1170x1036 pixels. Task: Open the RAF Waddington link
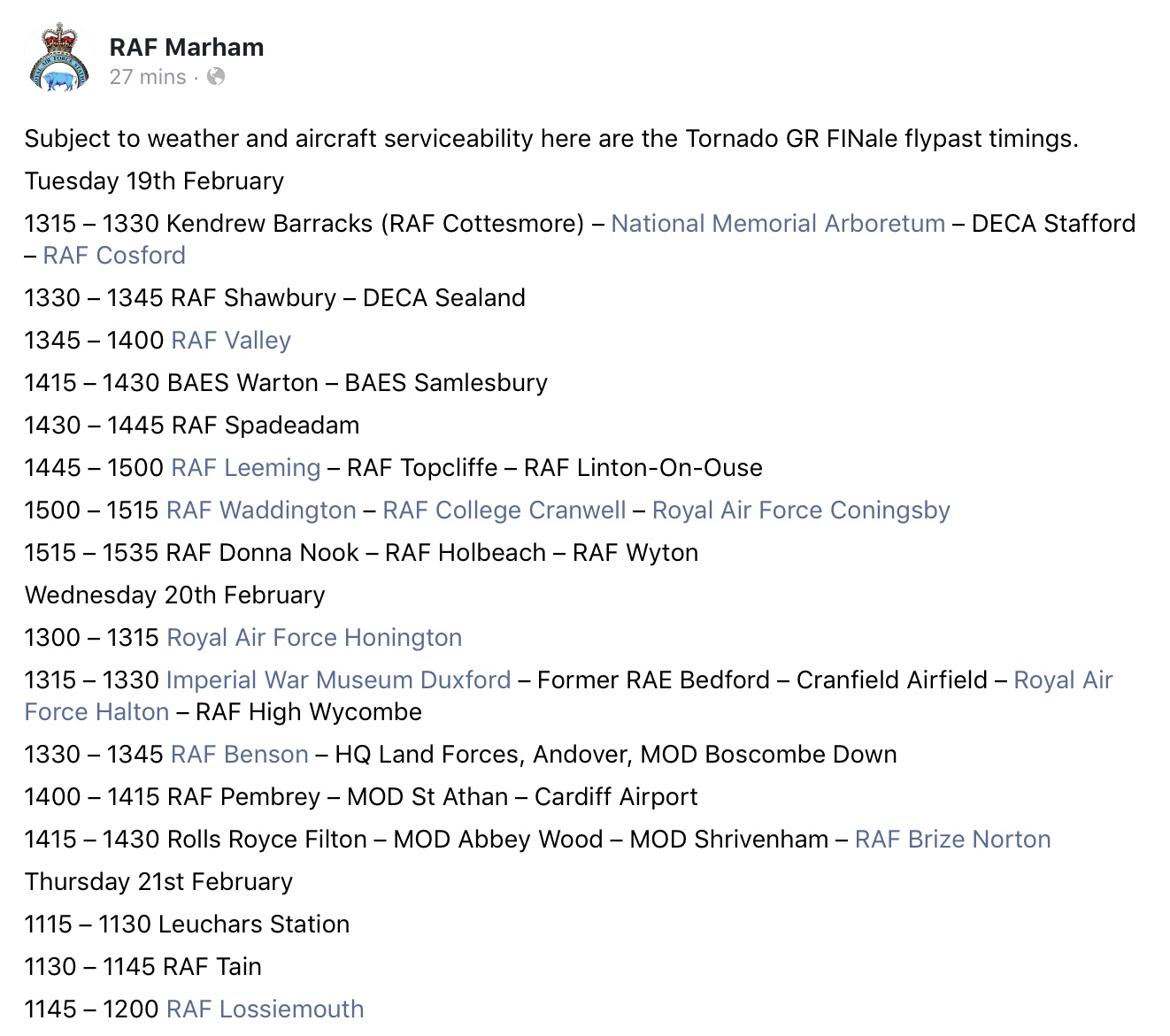(261, 510)
